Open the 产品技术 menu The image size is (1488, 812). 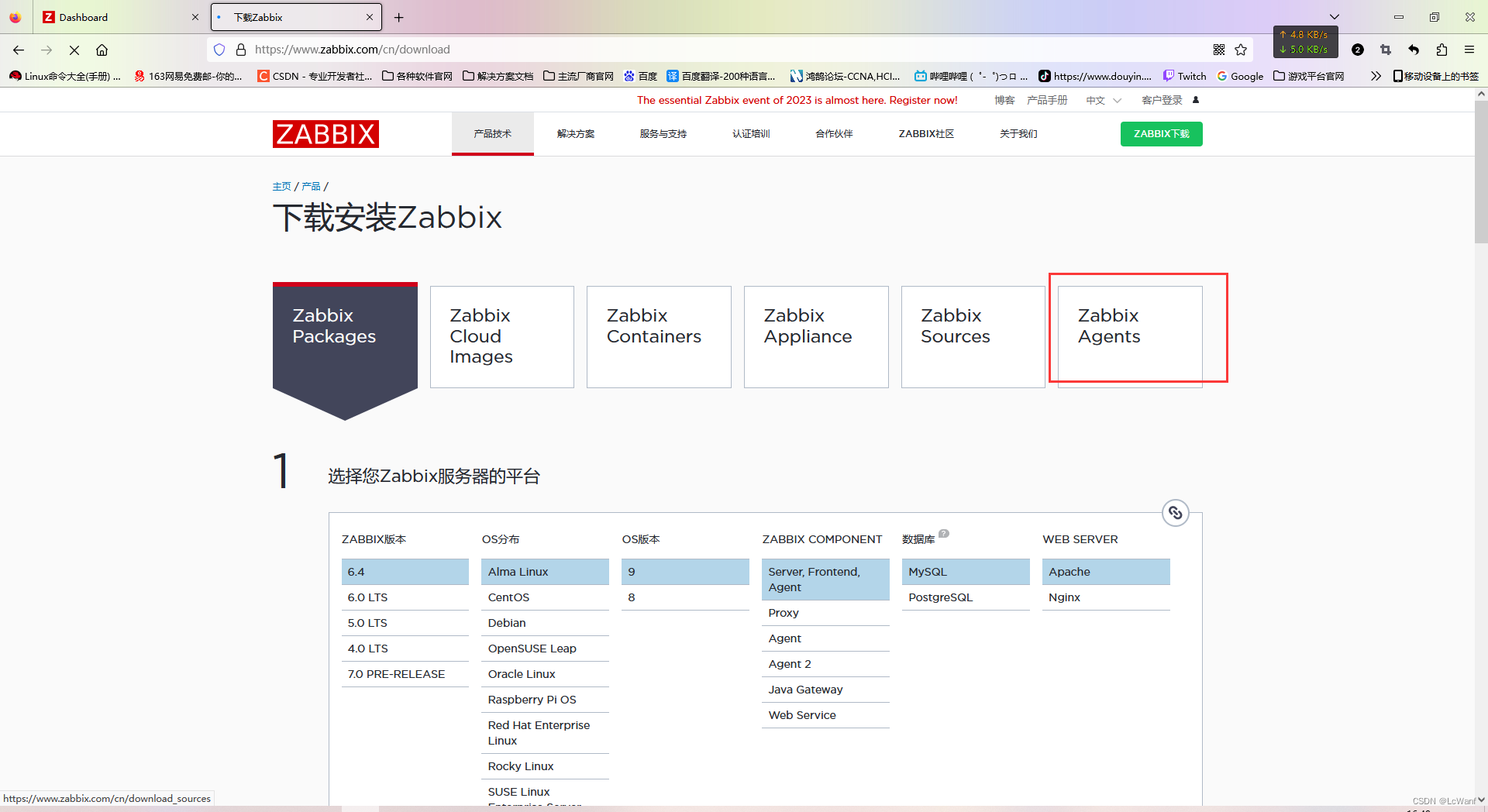493,134
